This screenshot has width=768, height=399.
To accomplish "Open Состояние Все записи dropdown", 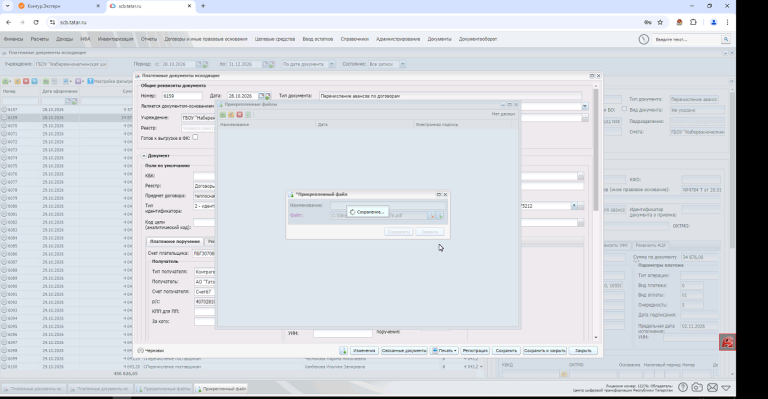I will coord(402,64).
